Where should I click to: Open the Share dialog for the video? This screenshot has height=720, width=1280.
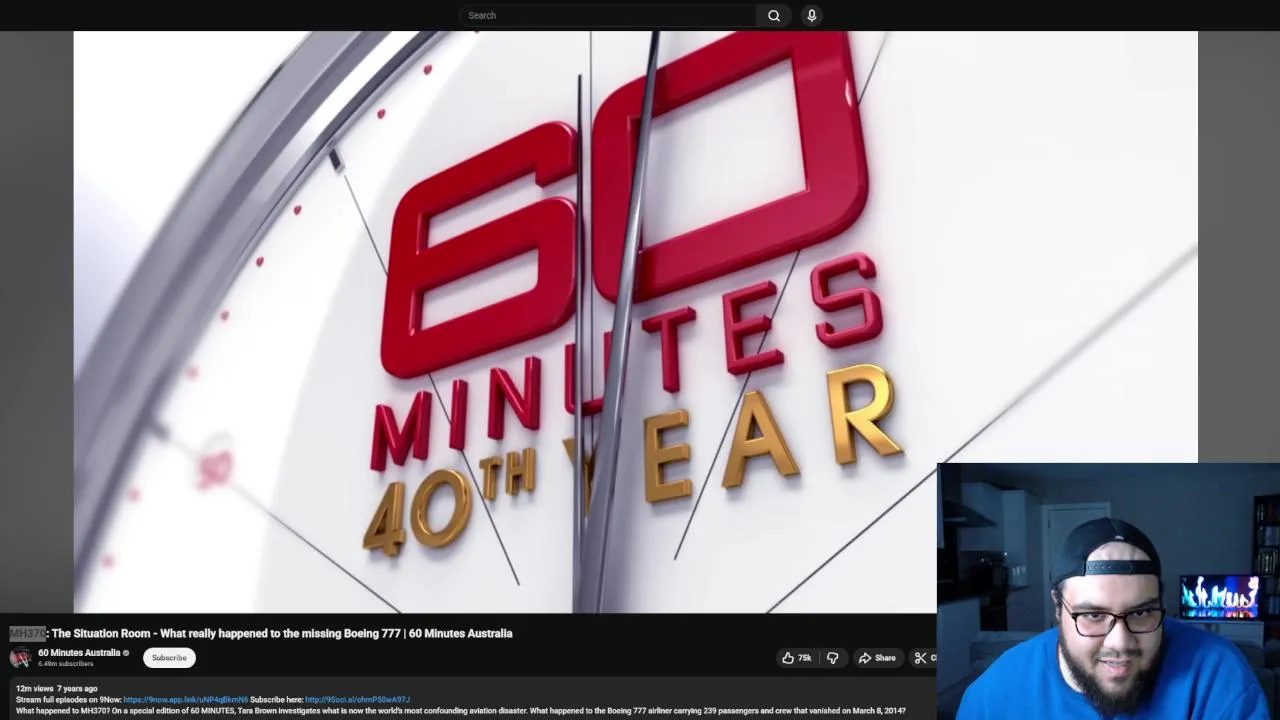(877, 658)
